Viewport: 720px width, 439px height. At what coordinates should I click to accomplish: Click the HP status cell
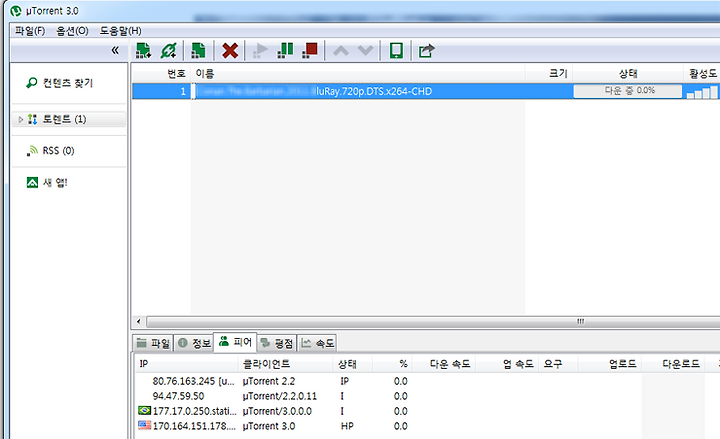coord(347,426)
